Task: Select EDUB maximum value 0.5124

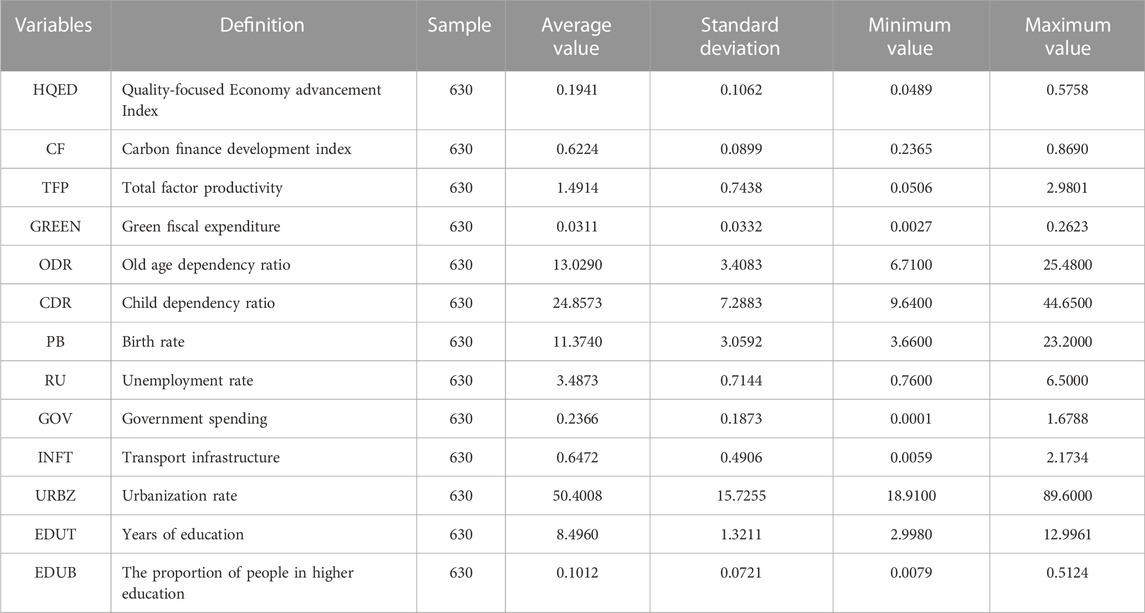Action: click(1068, 573)
